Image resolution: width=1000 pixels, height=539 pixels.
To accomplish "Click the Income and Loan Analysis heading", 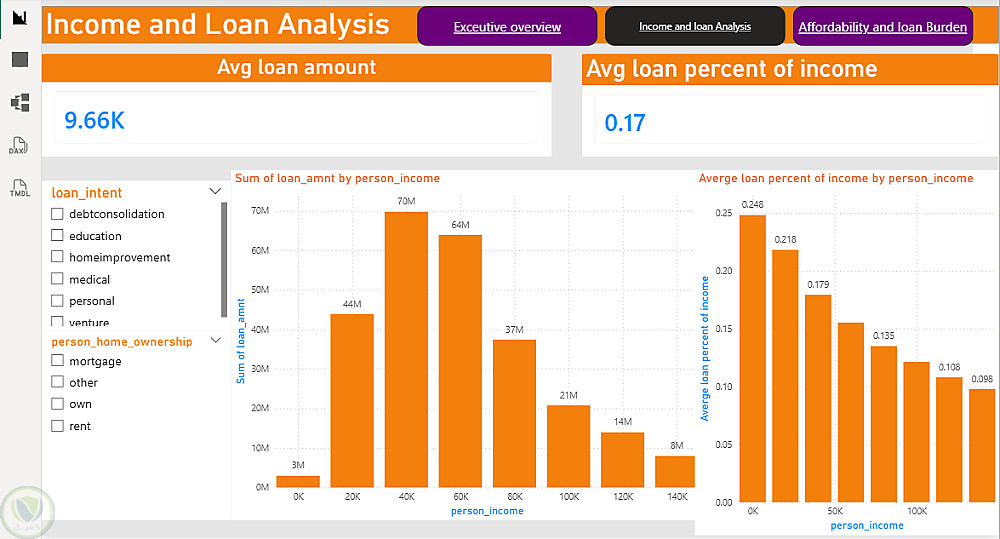I will (x=217, y=25).
